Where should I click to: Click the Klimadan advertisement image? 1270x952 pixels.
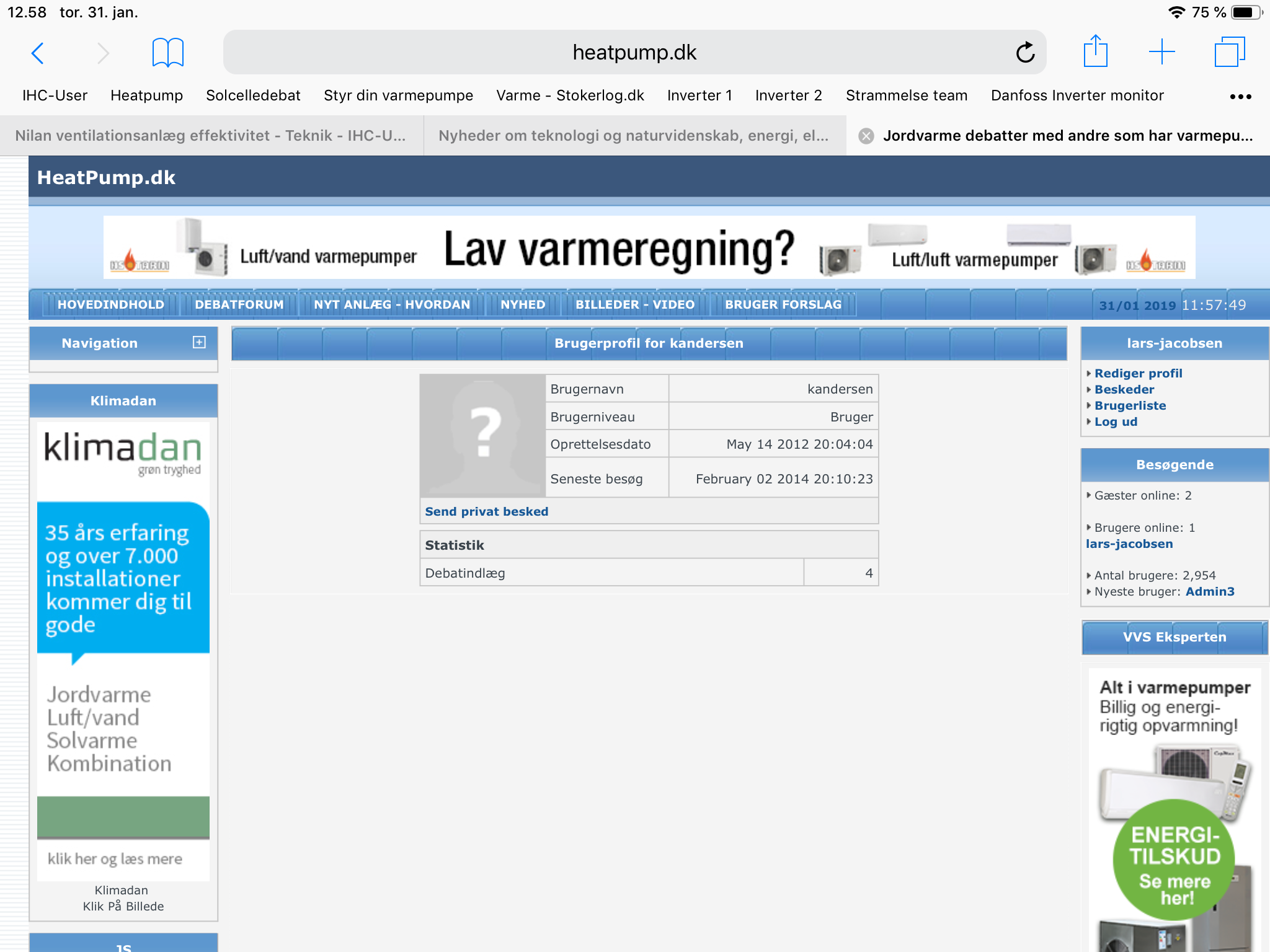coord(123,651)
